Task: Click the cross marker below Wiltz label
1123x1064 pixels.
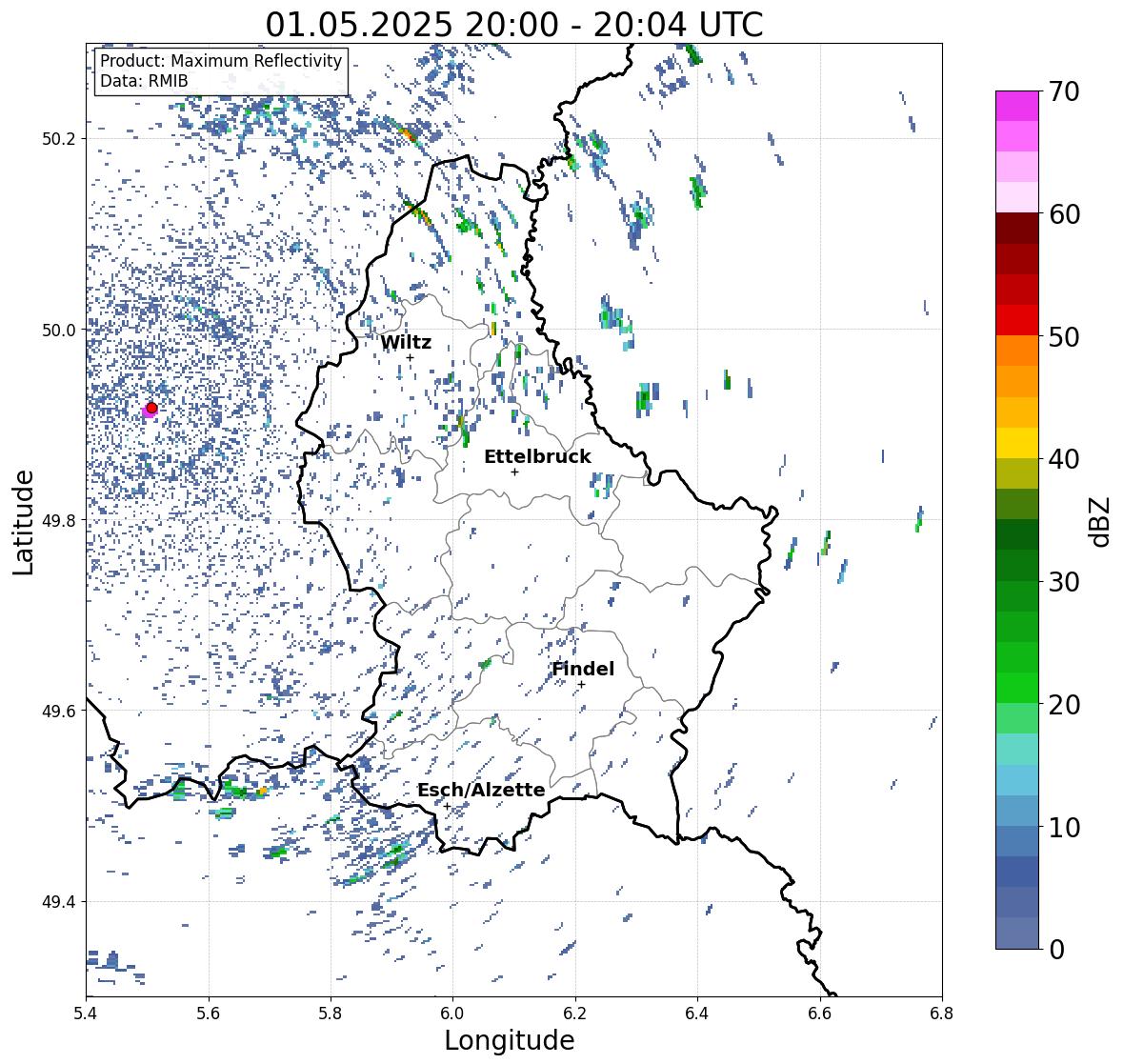Action: pos(410,357)
